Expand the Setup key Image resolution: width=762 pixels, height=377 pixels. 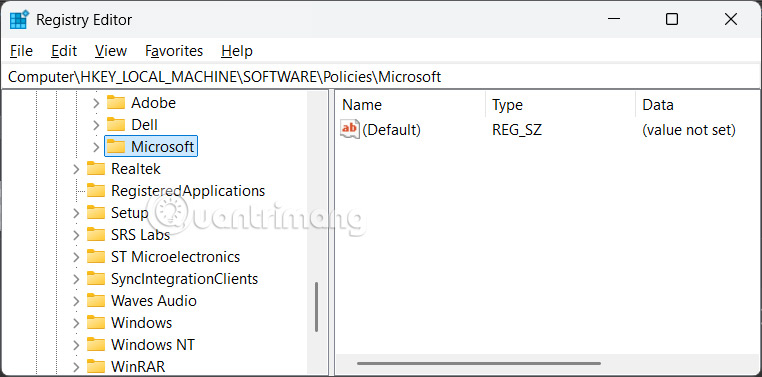pyautogui.click(x=76, y=213)
